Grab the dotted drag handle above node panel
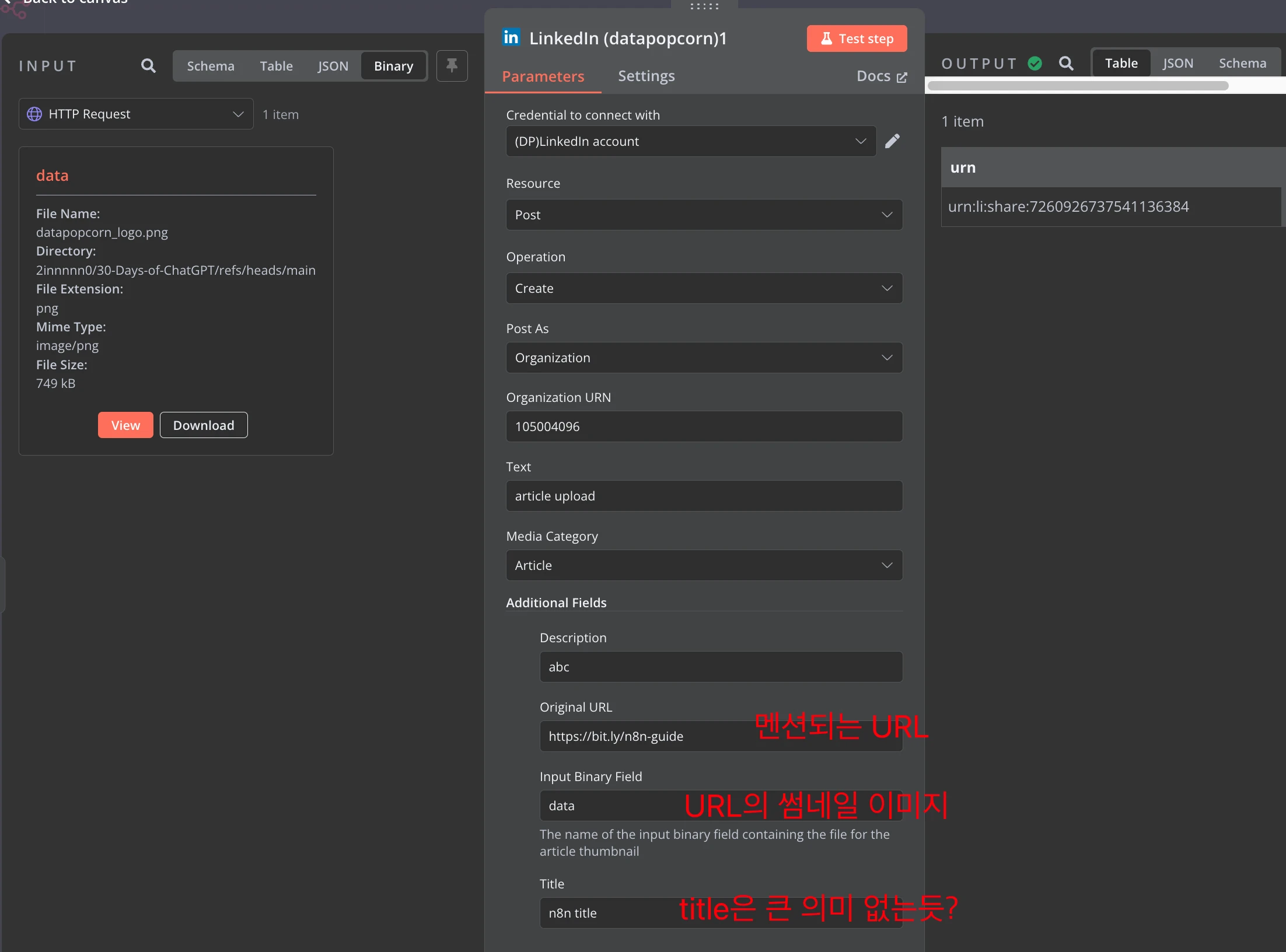 pos(704,6)
